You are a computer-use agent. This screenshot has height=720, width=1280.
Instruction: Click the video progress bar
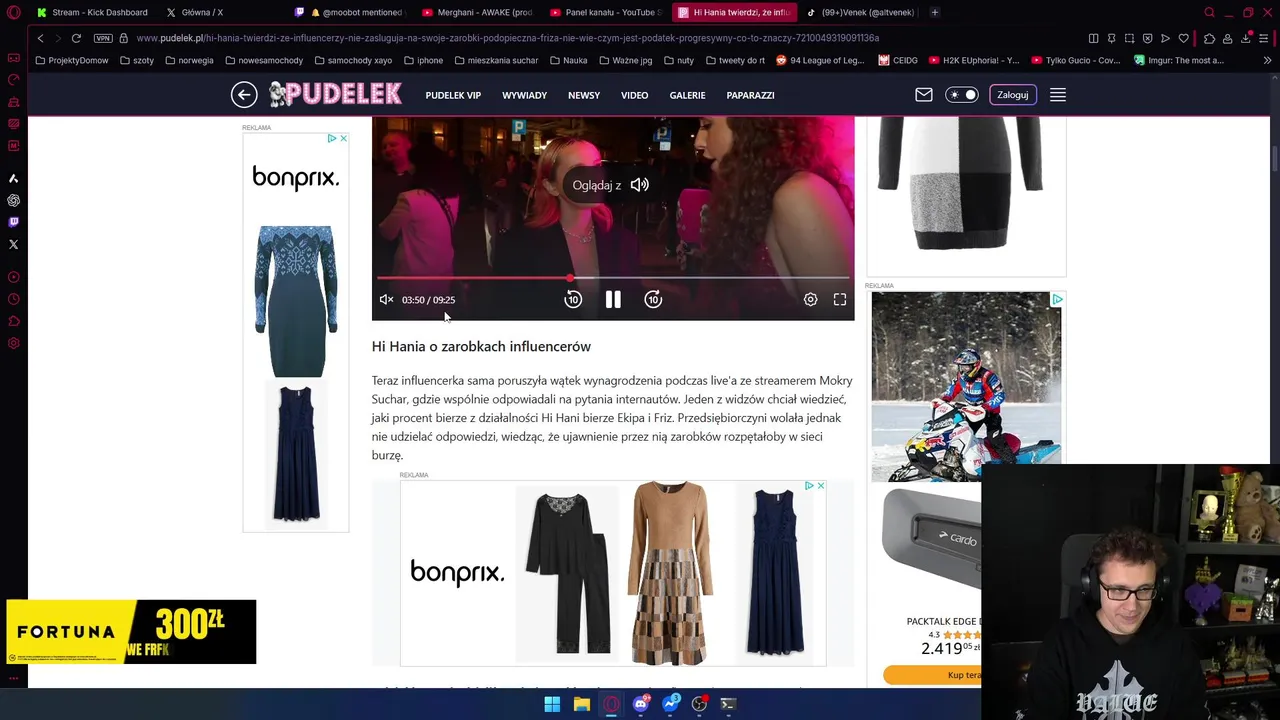click(x=613, y=278)
